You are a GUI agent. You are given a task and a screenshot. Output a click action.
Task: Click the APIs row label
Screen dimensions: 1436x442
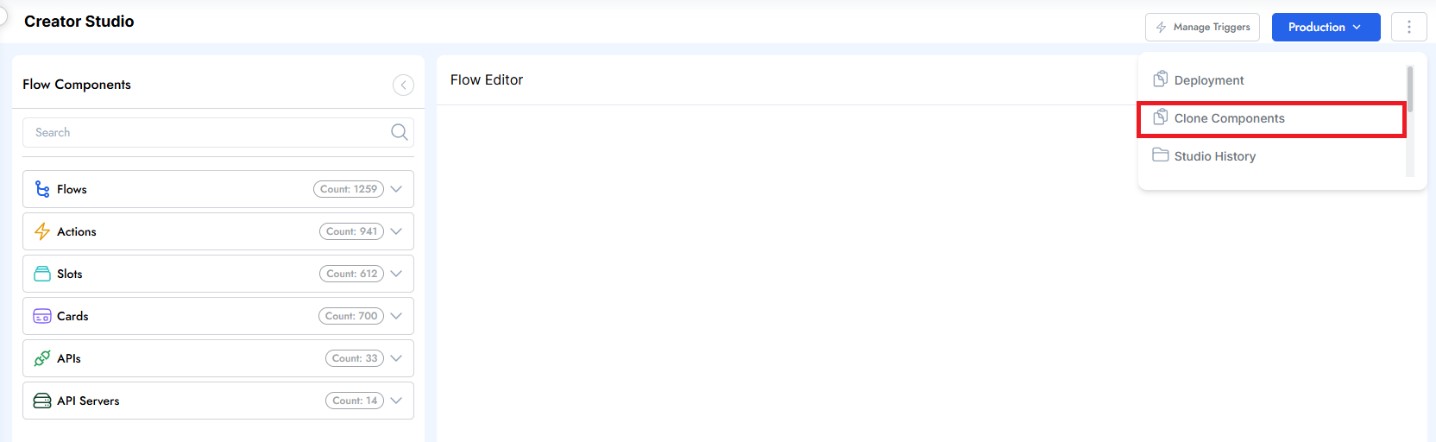(69, 358)
